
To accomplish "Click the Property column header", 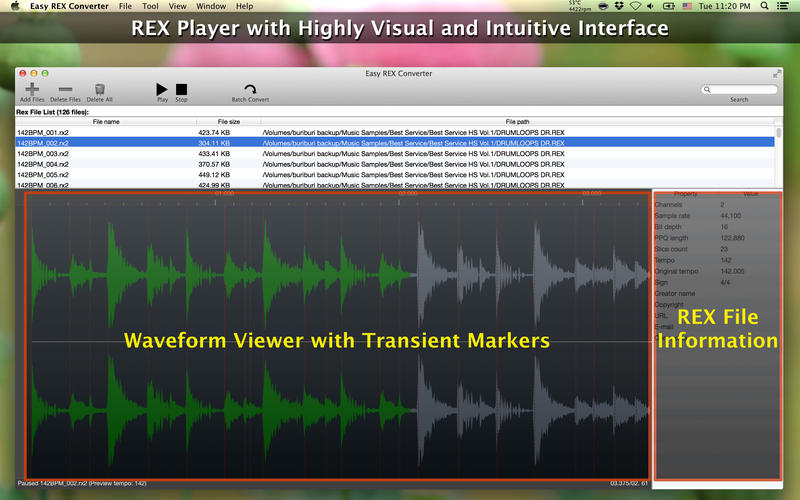I will 685,194.
